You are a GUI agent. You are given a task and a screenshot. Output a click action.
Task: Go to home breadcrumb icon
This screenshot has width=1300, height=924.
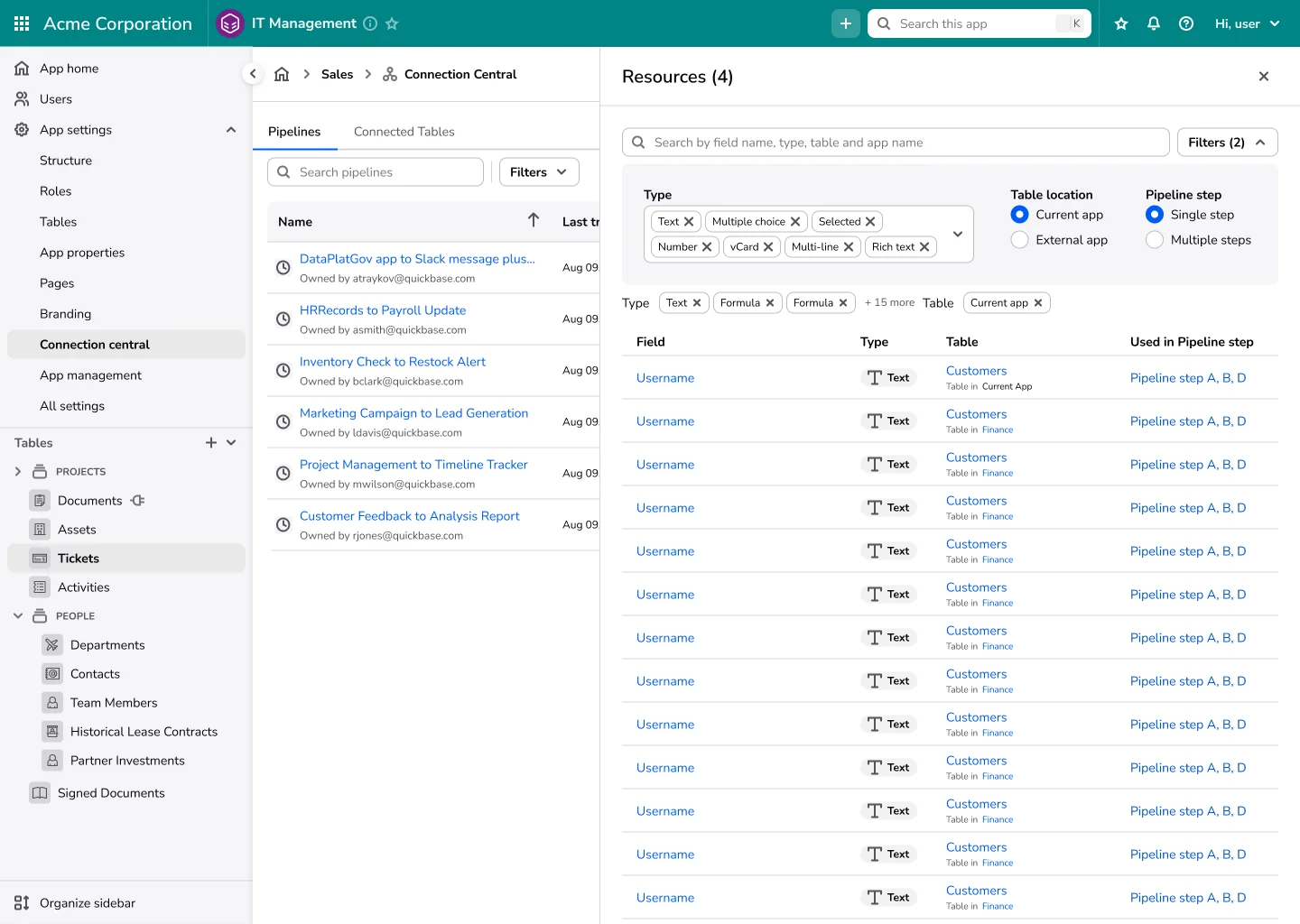tap(282, 74)
